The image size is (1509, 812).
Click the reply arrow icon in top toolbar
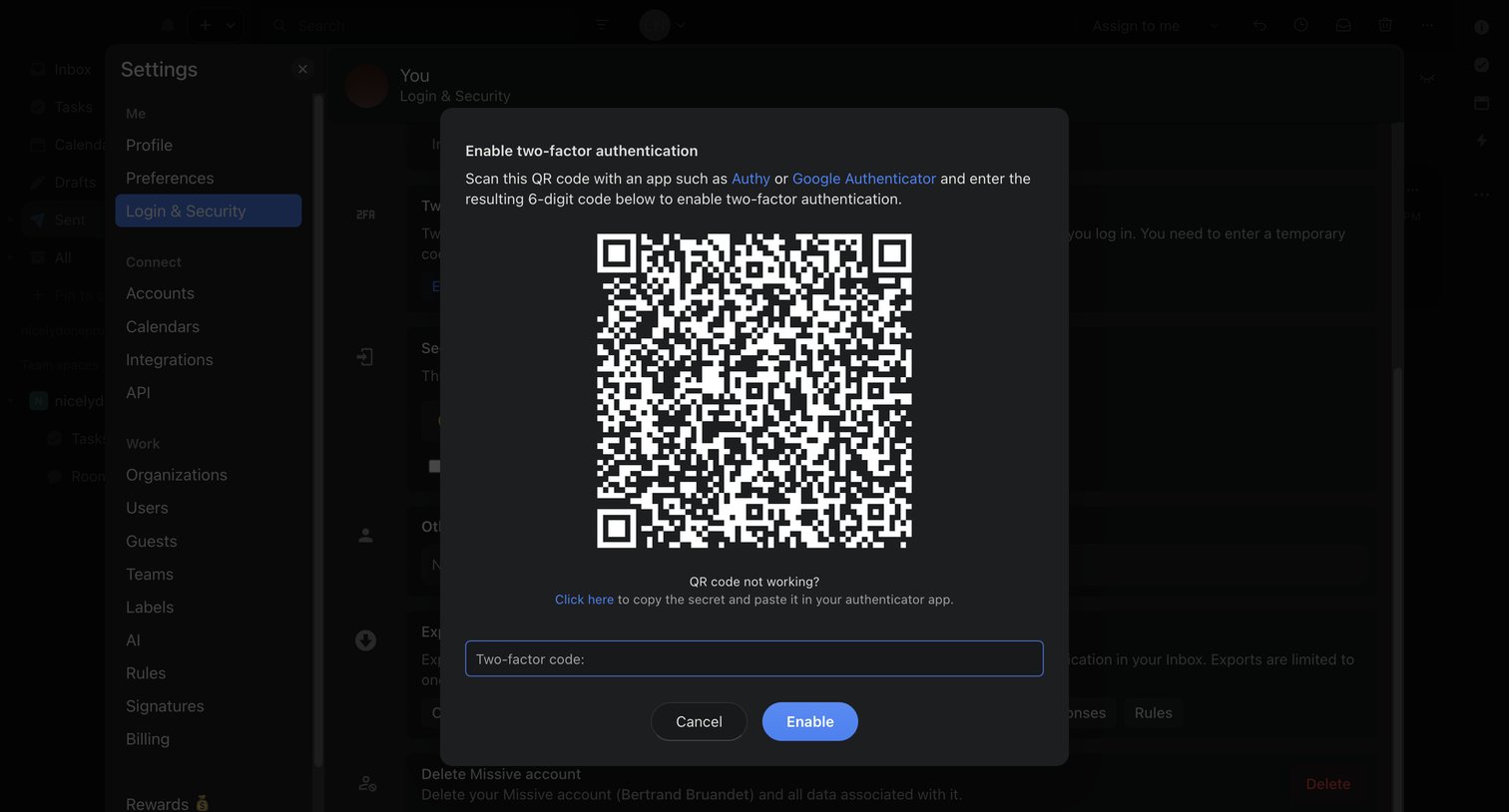point(1259,25)
